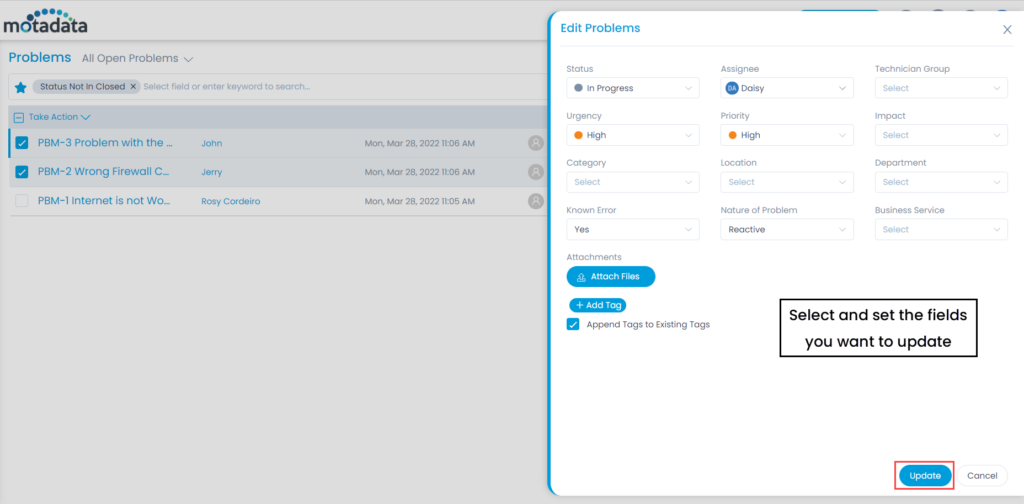Click the star favorites icon in search bar
1024x504 pixels.
coord(21,87)
